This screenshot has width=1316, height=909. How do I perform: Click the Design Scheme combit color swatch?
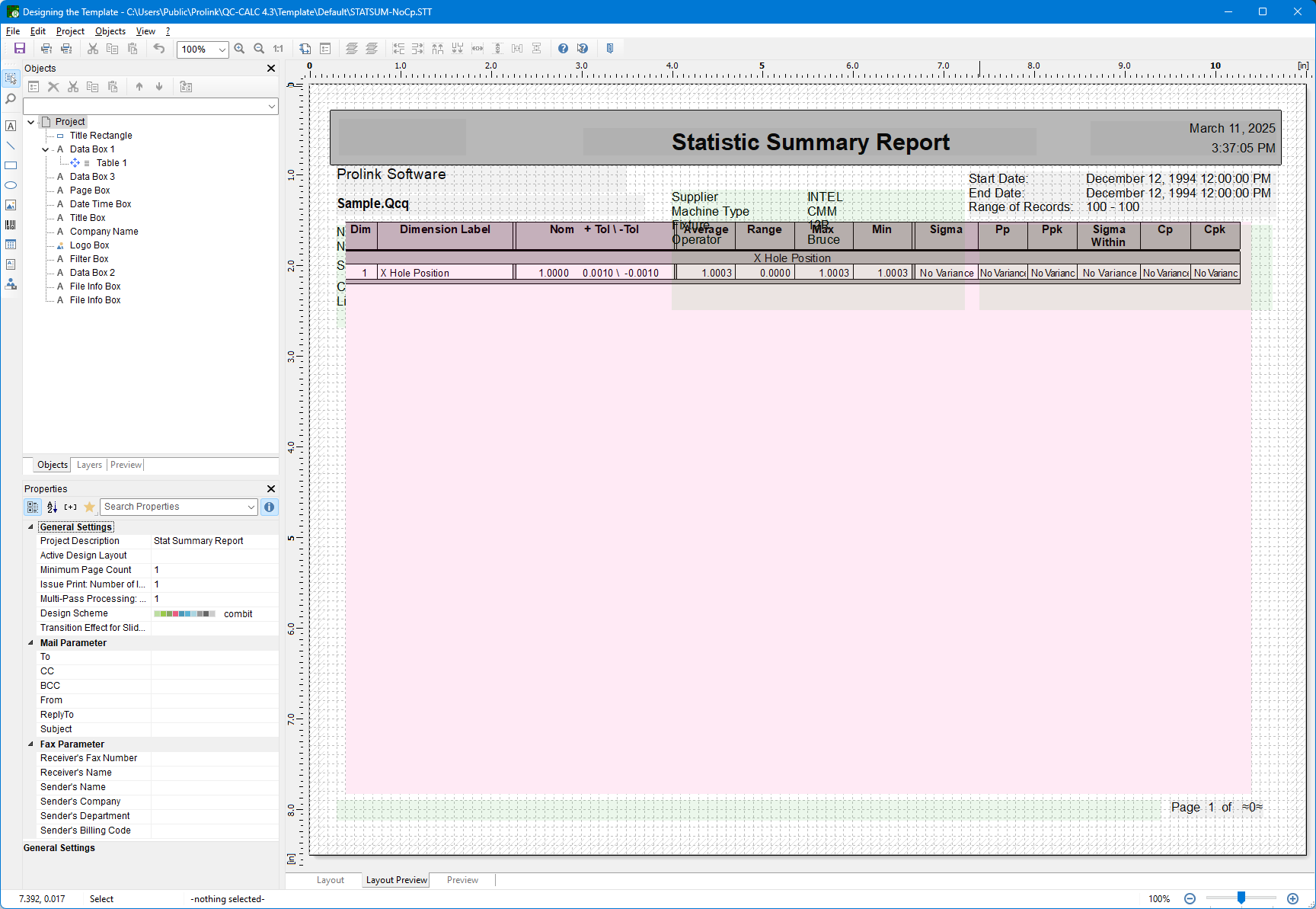coord(185,614)
